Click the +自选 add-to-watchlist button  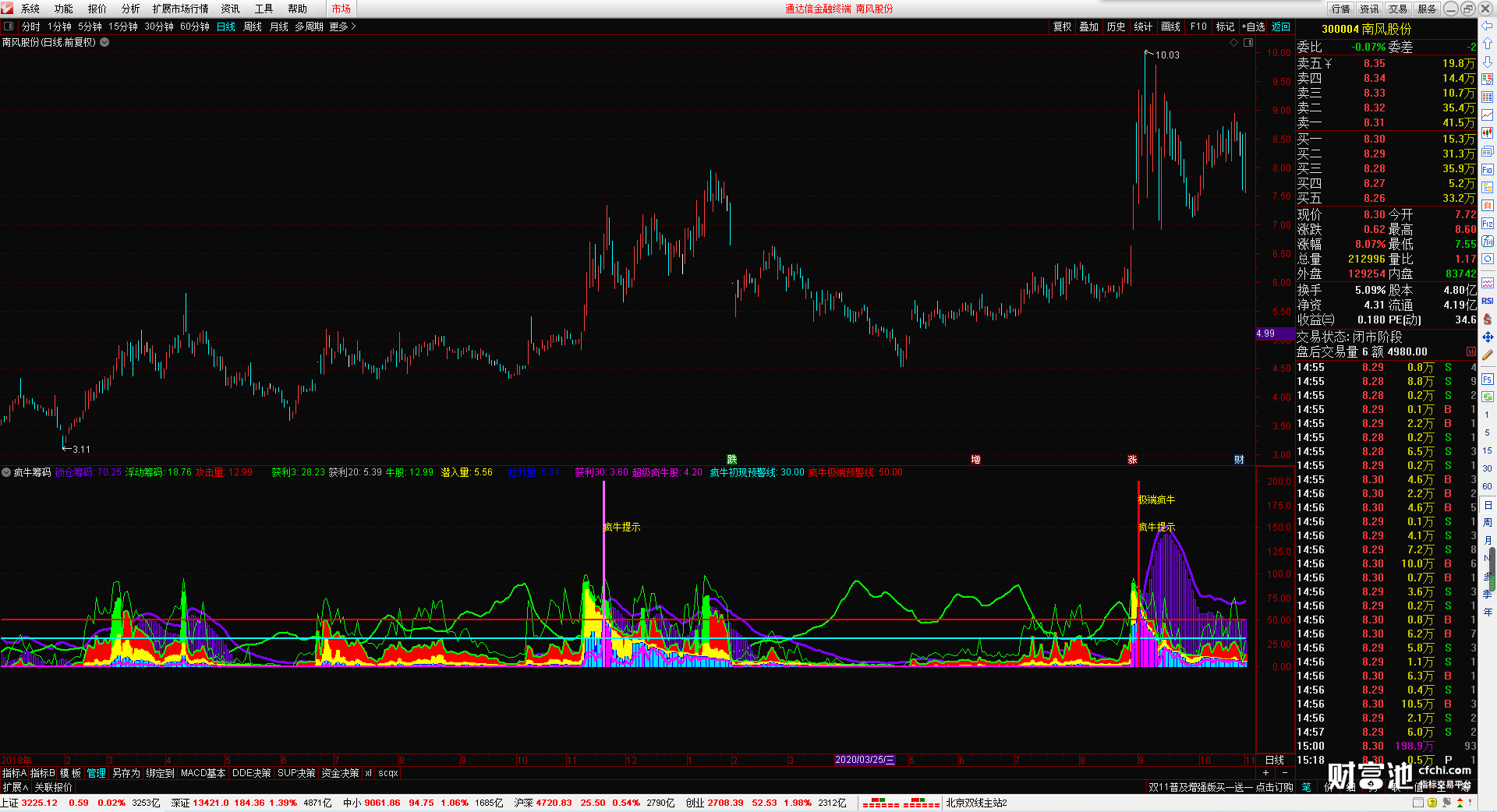point(1253,26)
